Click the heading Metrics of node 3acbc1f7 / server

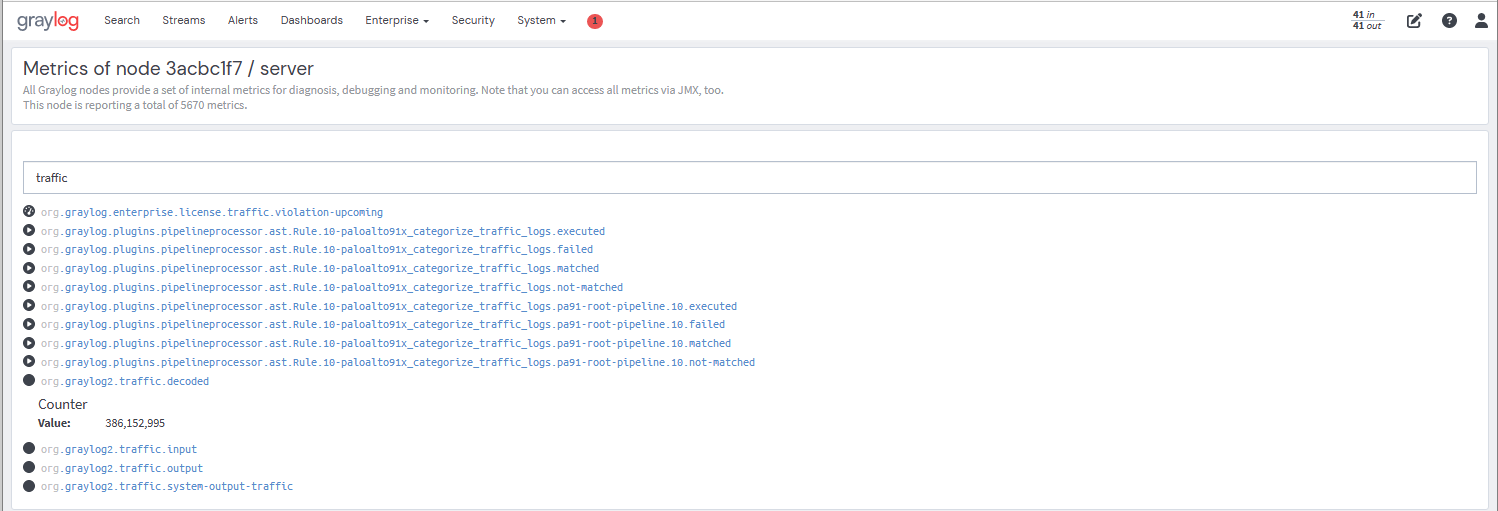coord(168,69)
